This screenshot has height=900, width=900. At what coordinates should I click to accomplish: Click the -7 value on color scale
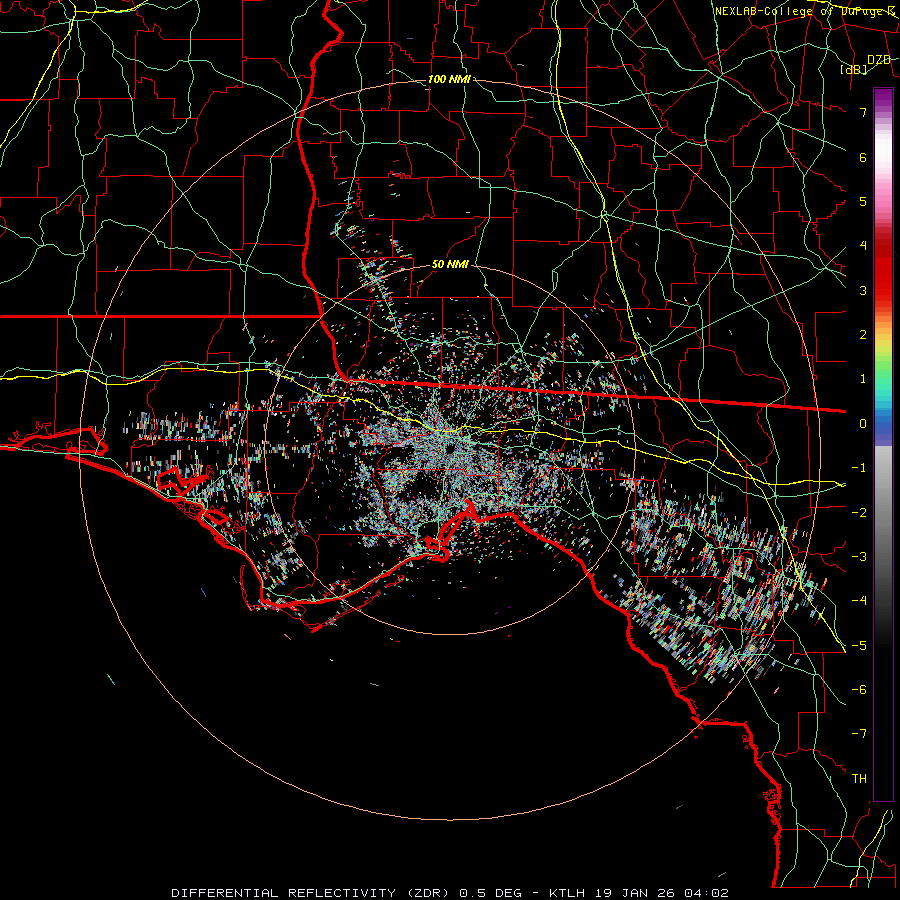(x=859, y=734)
